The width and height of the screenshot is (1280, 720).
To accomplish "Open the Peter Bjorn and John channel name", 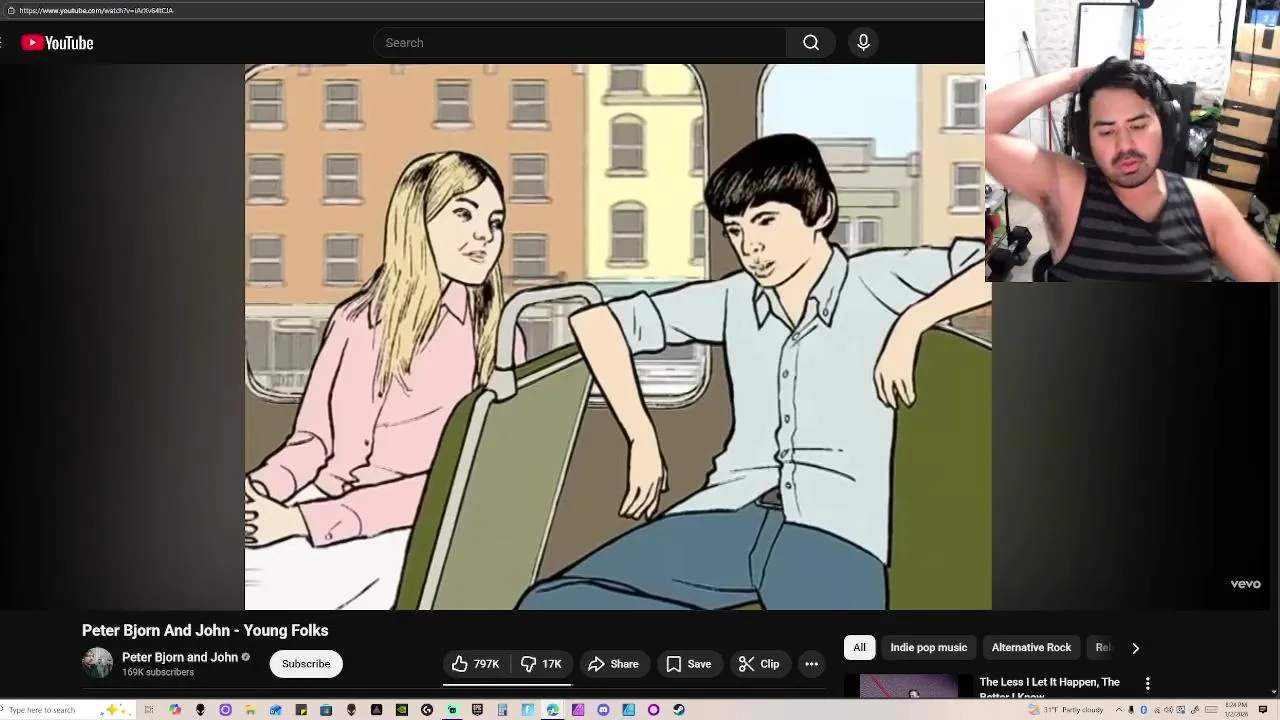I will pos(180,657).
